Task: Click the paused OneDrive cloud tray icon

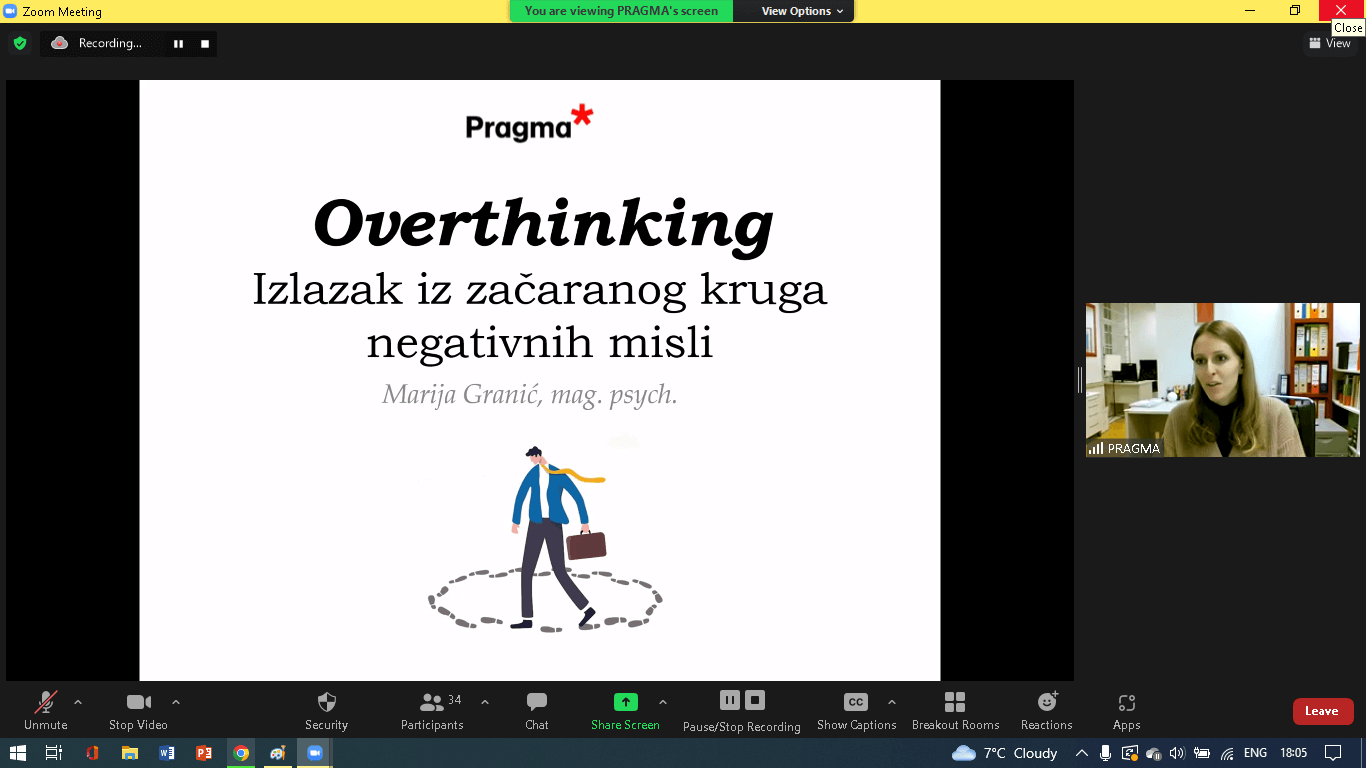Action: [1153, 753]
